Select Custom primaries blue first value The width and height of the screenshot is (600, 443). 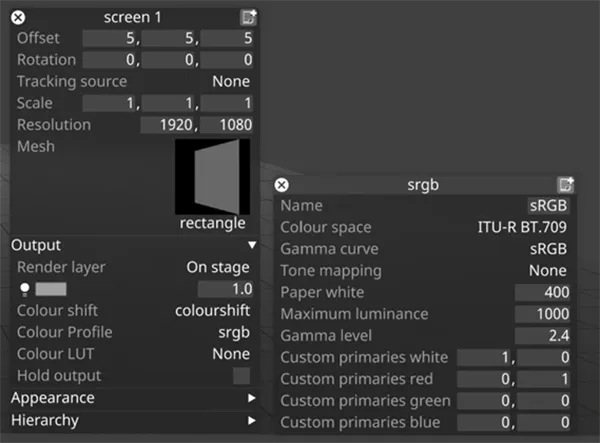486,423
